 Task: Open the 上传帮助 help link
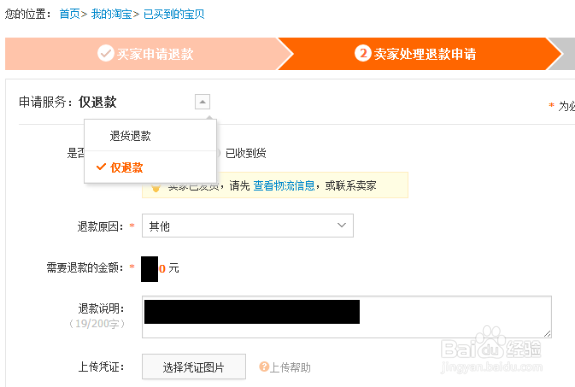290,367
